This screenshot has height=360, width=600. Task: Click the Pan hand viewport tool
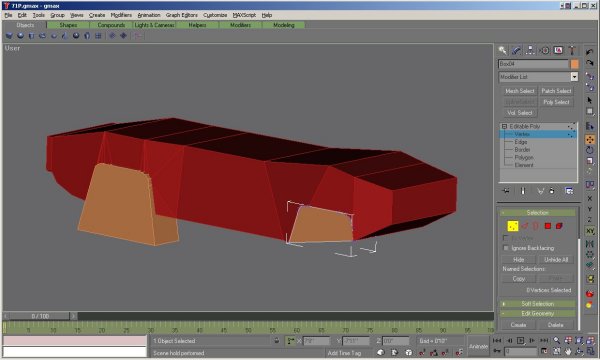coord(568,351)
